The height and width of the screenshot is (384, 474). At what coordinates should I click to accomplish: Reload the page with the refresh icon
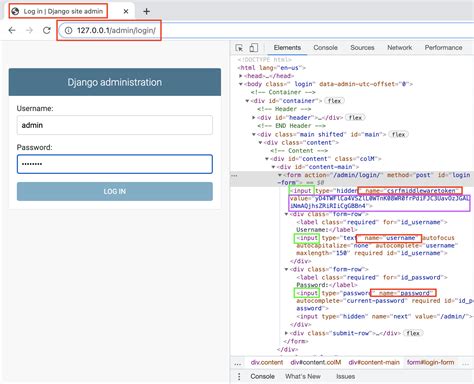[x=47, y=30]
